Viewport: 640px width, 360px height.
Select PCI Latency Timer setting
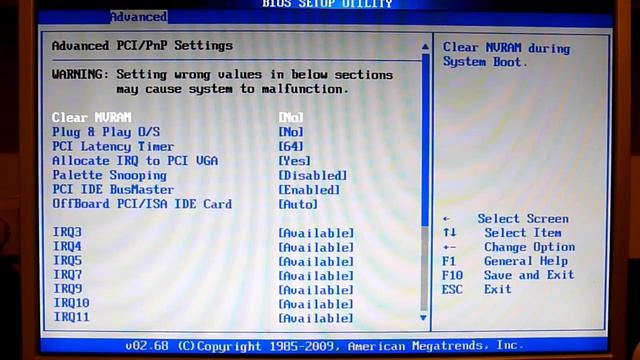(x=113, y=147)
